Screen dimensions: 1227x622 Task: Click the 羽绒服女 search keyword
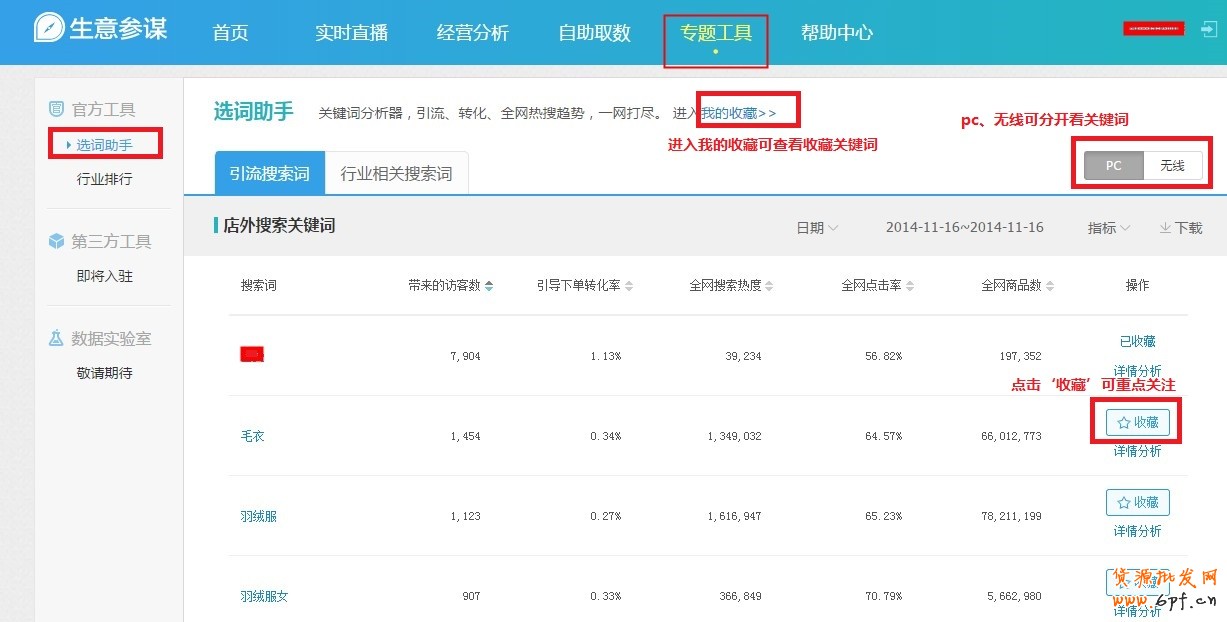(x=264, y=596)
